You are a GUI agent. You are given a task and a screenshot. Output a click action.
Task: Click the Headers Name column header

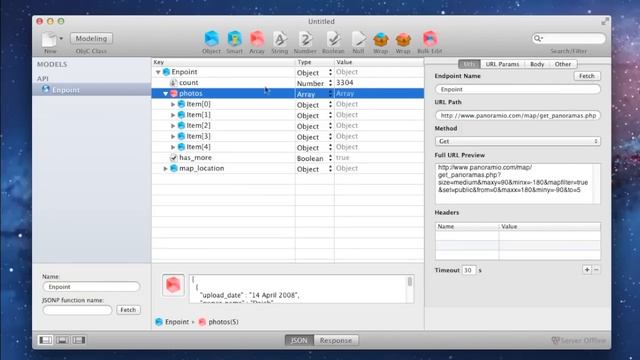pos(467,226)
